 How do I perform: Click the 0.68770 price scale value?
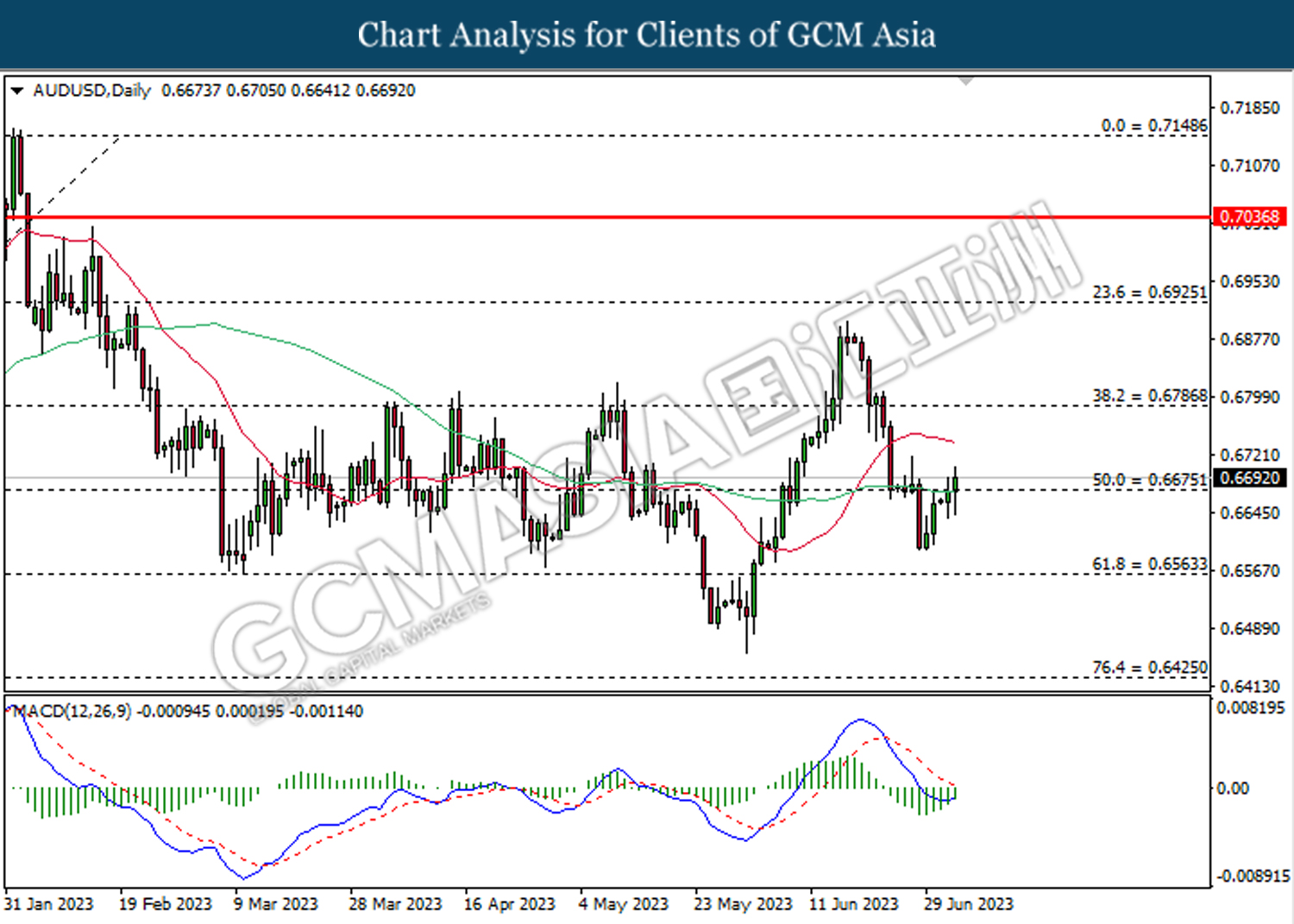pyautogui.click(x=1250, y=339)
